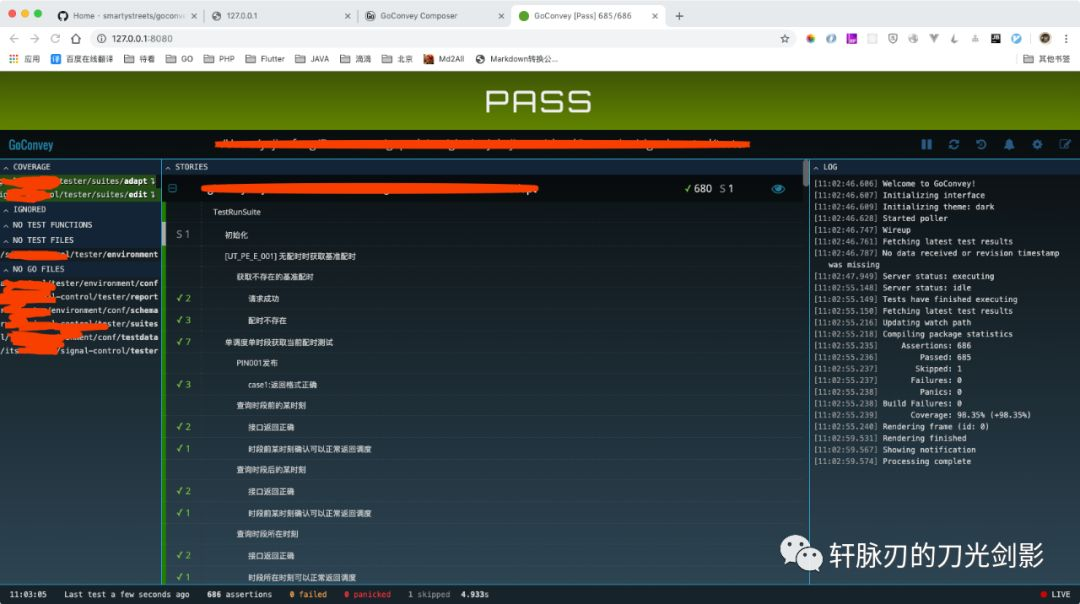The width and height of the screenshot is (1080, 604).
Task: Bookmark this page with the star
Action: coord(785,39)
